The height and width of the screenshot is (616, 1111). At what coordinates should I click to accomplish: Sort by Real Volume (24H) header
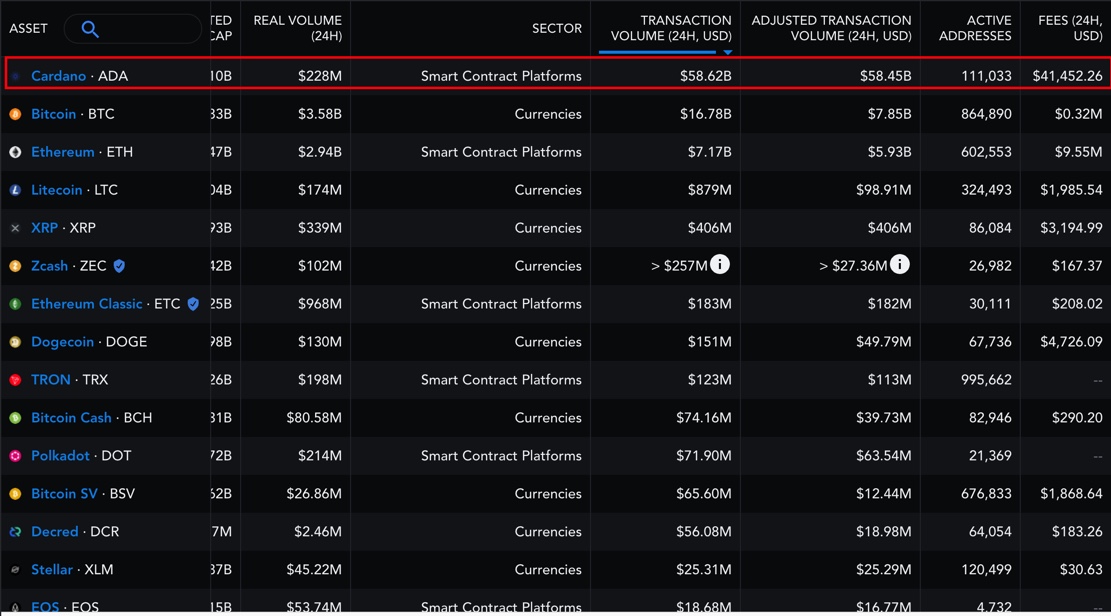click(x=298, y=28)
